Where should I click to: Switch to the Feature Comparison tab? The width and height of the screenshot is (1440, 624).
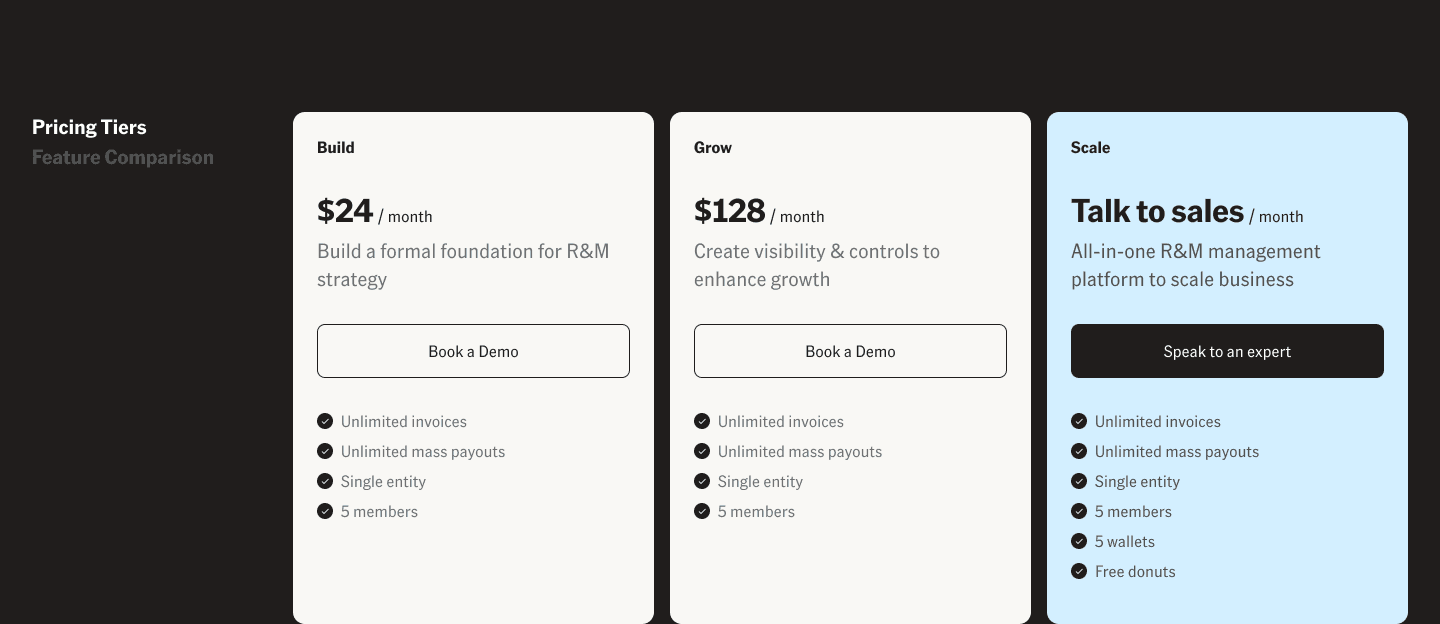tap(123, 157)
